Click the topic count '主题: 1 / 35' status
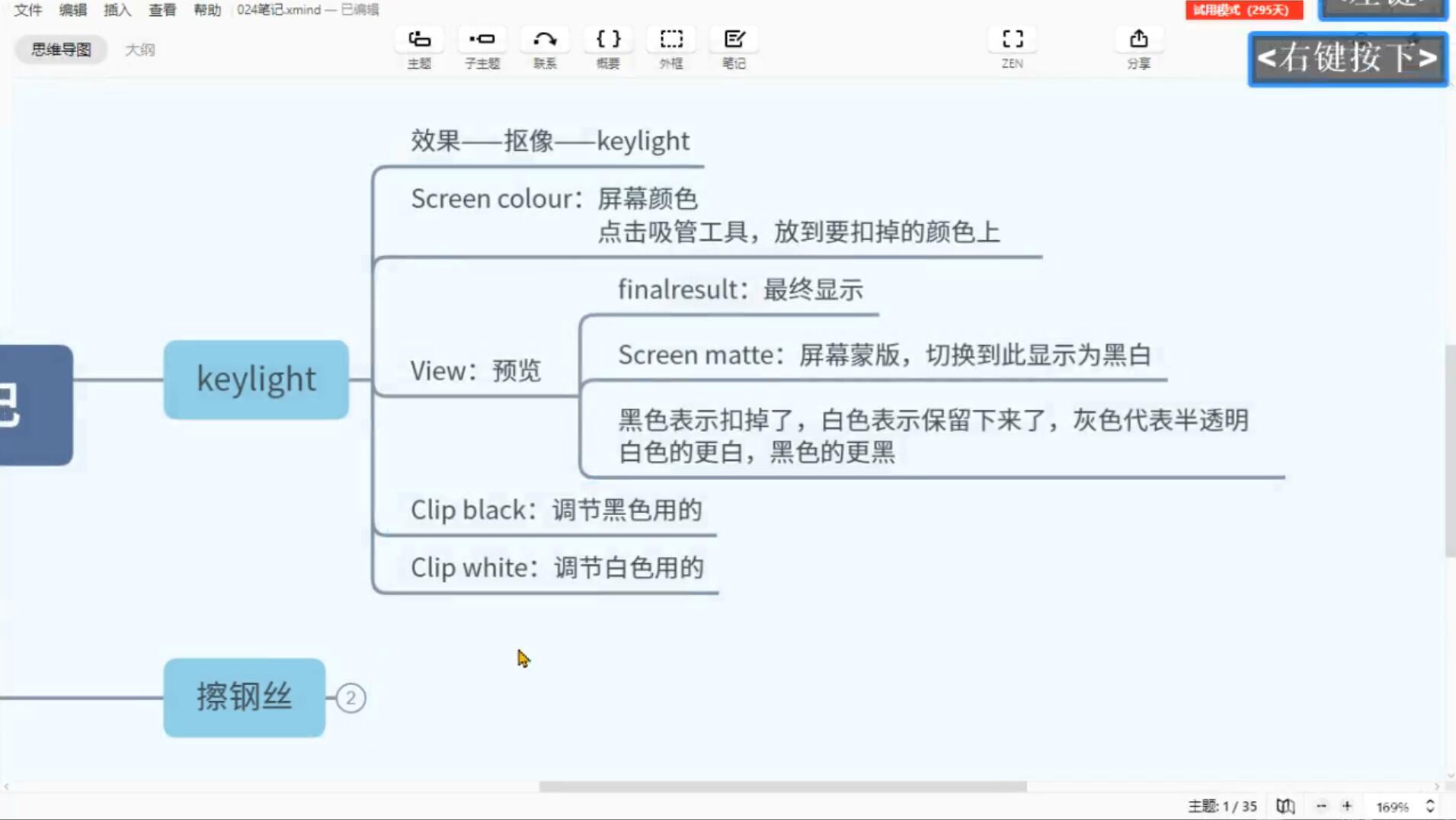This screenshot has width=1456, height=820. pos(1222,806)
